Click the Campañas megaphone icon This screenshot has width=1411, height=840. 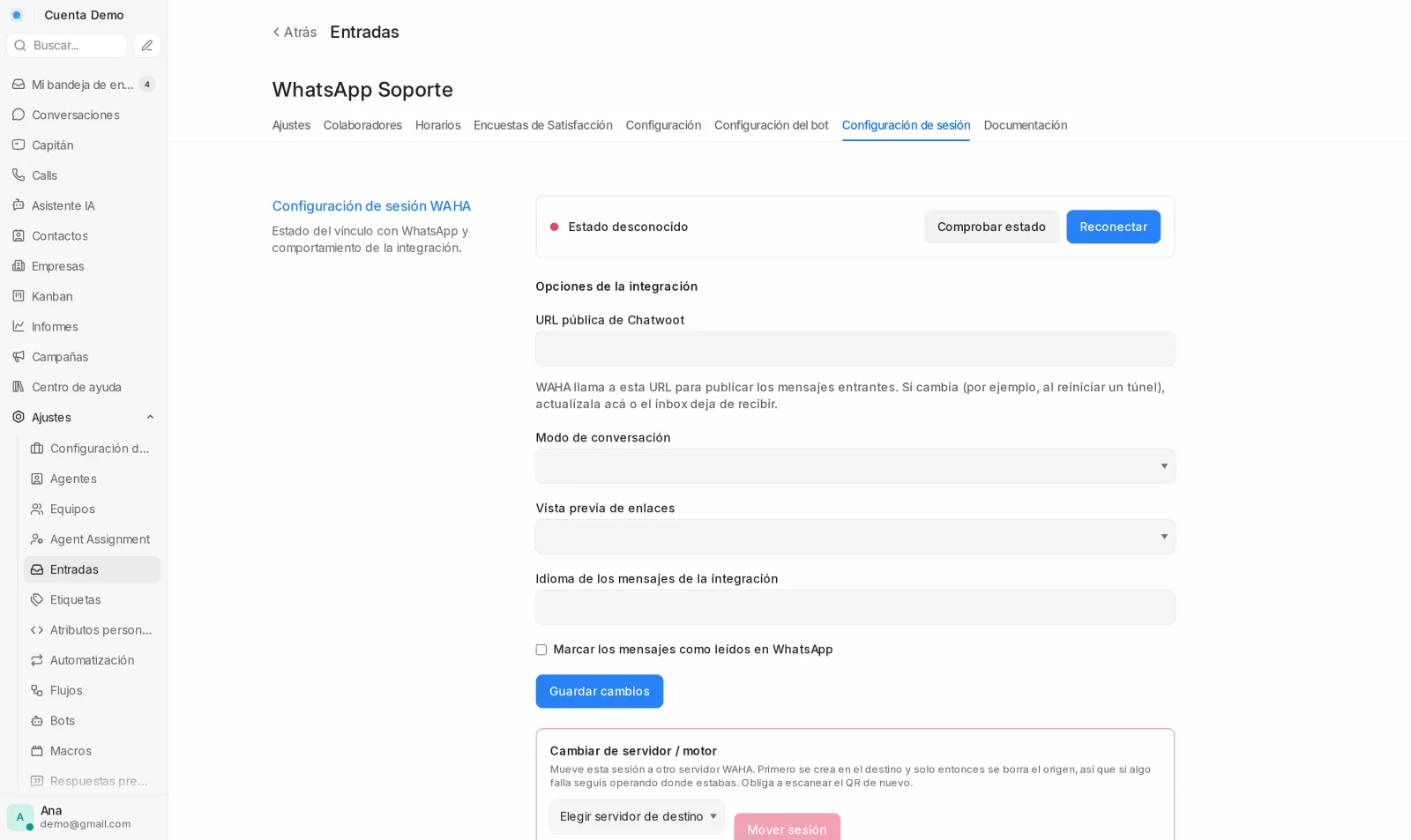point(19,357)
